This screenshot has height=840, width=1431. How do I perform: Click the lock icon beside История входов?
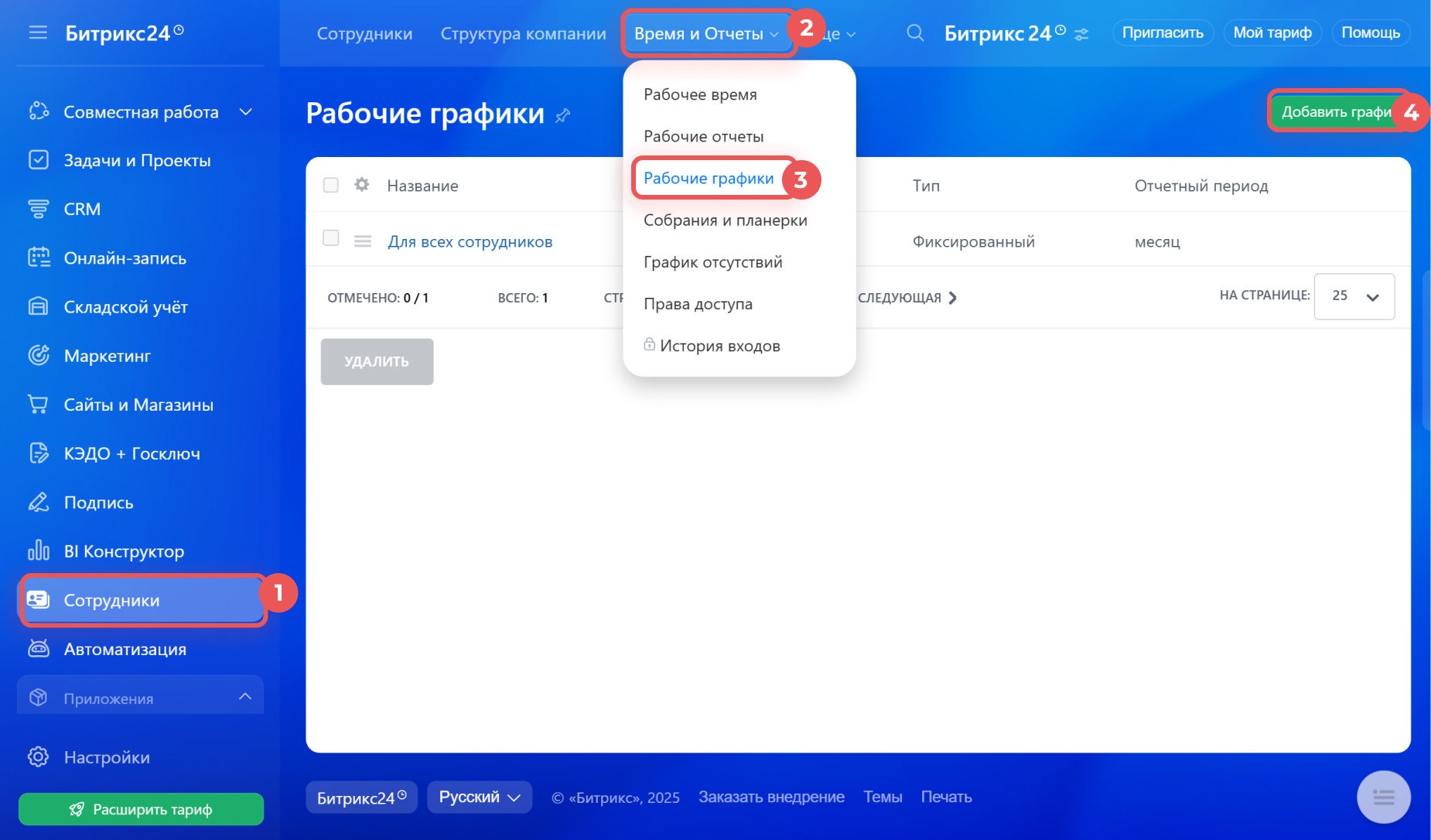point(650,344)
